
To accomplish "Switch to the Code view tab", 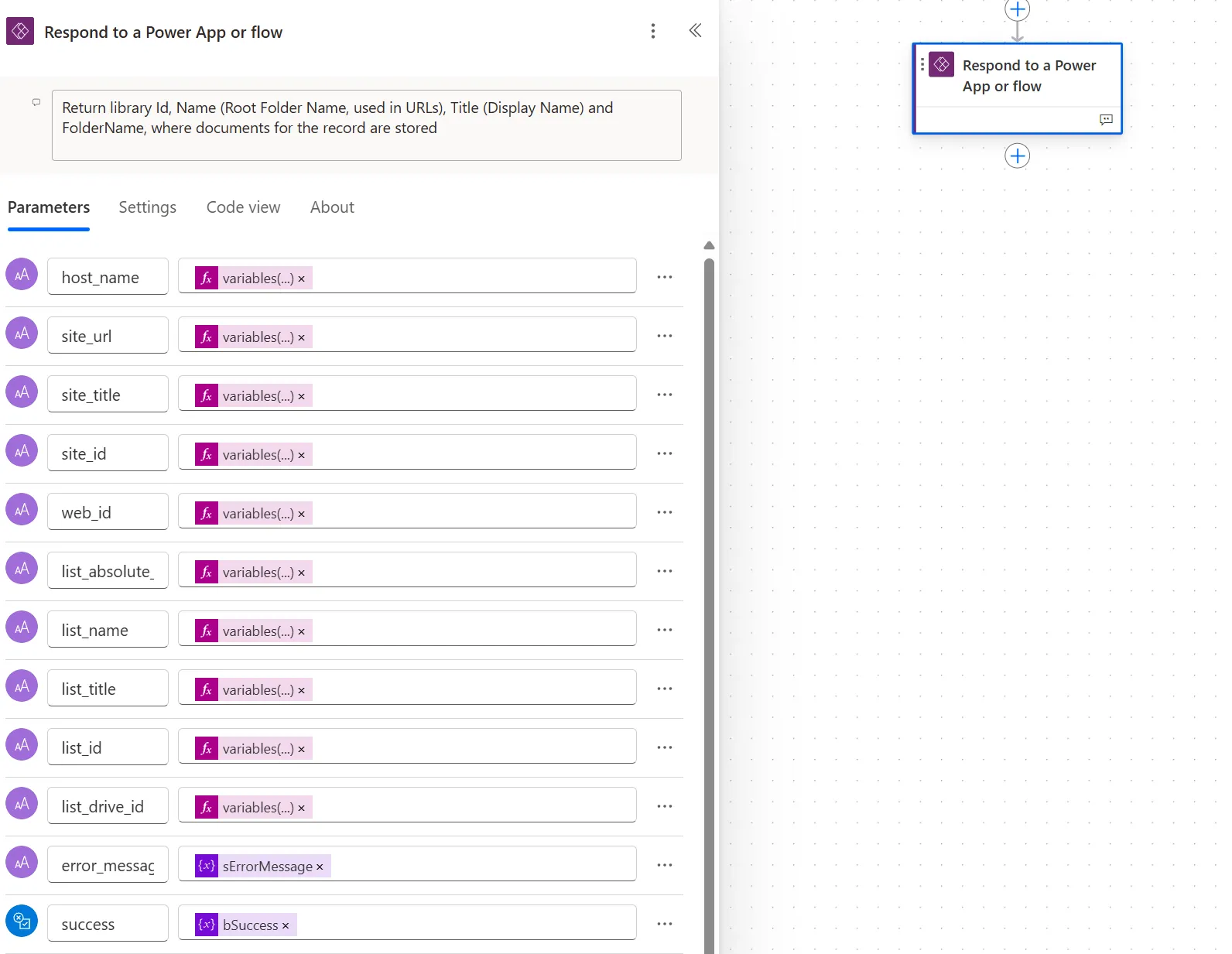I will tap(243, 207).
